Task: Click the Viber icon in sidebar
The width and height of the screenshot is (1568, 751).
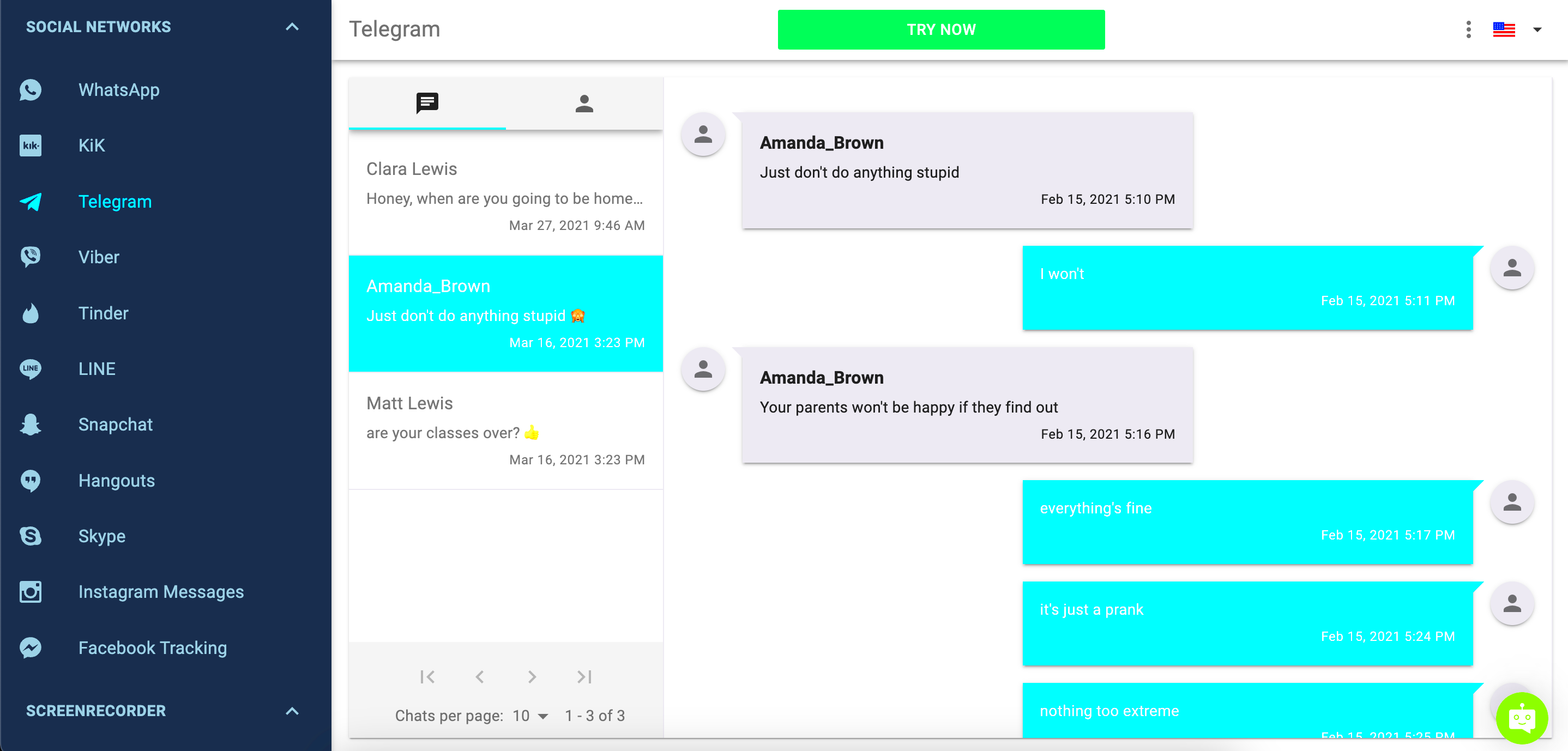Action: click(x=30, y=258)
